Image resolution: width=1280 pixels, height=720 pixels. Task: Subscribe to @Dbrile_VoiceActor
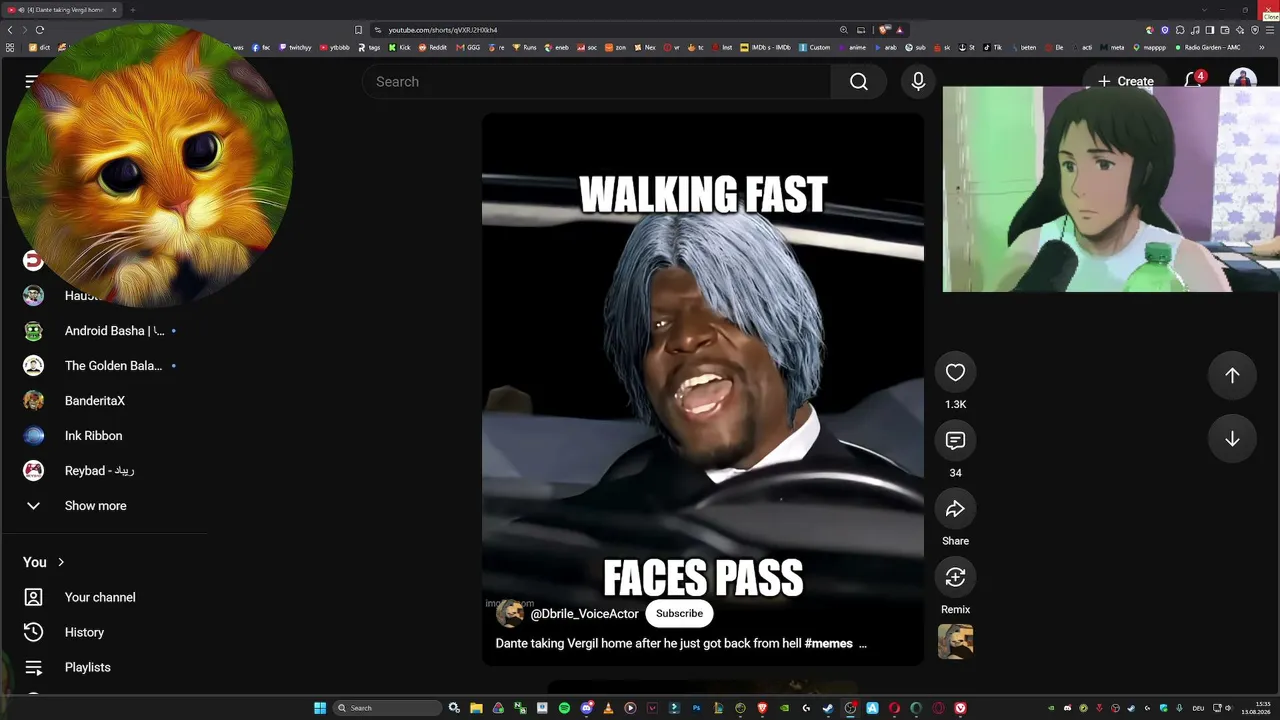(x=679, y=613)
